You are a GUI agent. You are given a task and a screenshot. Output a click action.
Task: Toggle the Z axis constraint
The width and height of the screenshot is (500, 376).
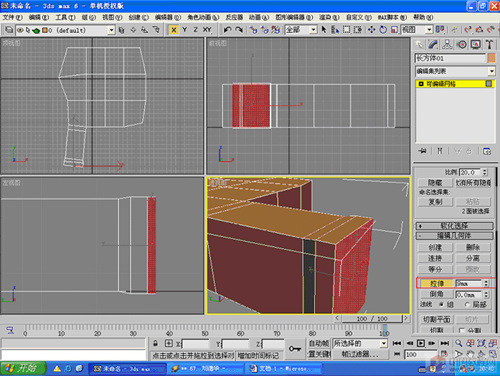[x=196, y=30]
